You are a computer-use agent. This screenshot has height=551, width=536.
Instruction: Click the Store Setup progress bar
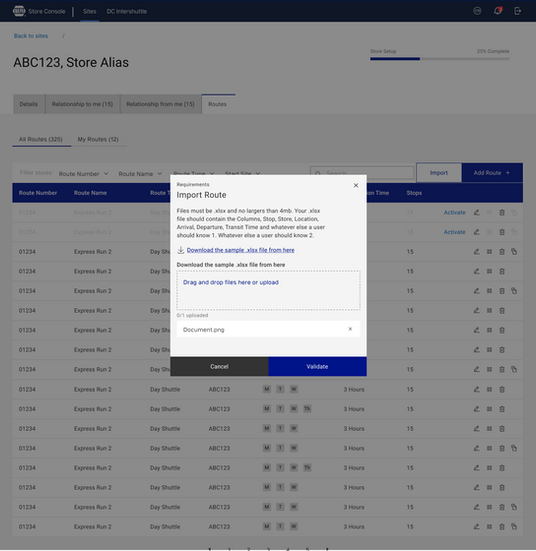(439, 59)
